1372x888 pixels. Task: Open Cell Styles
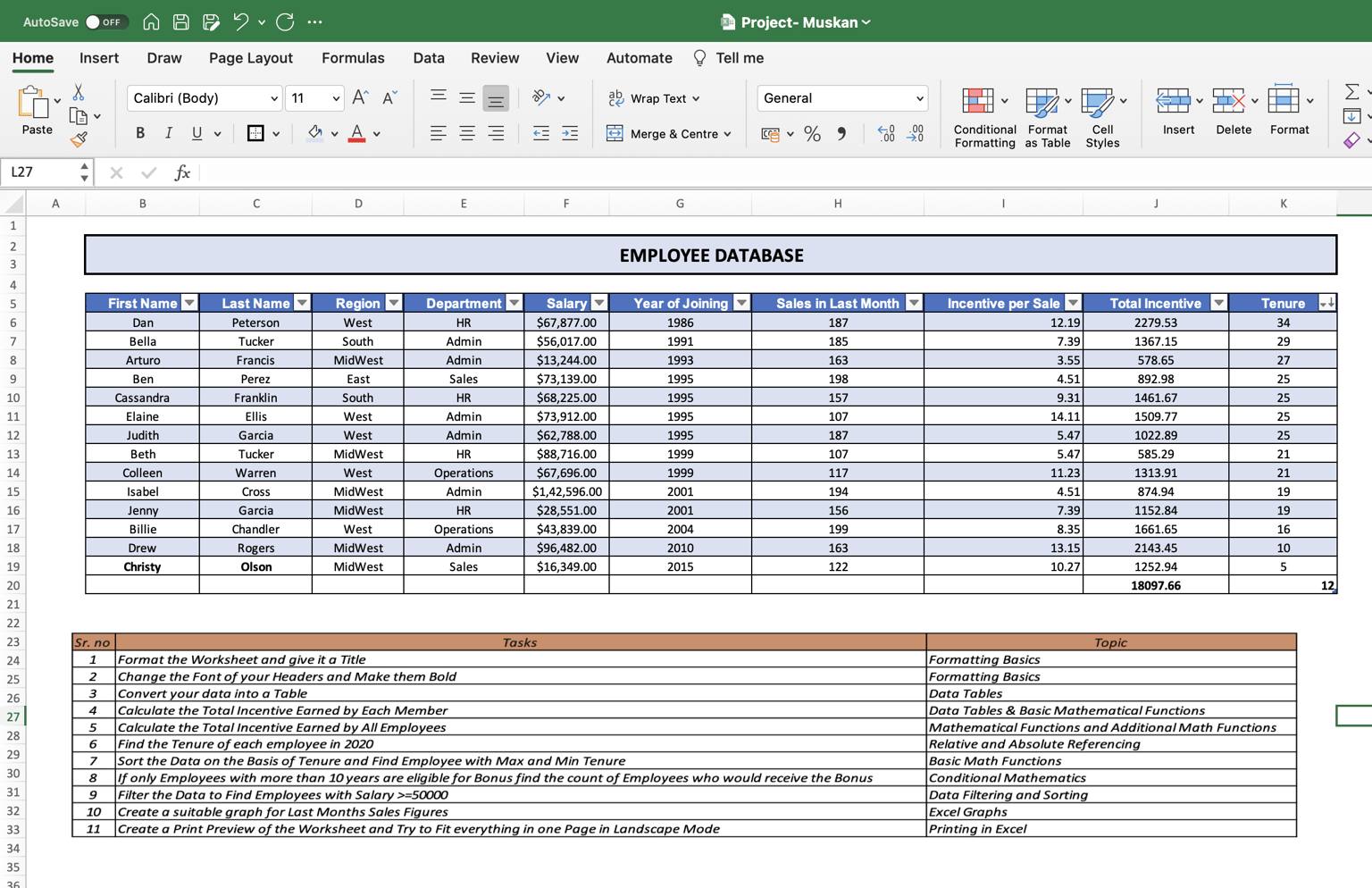click(x=1102, y=117)
